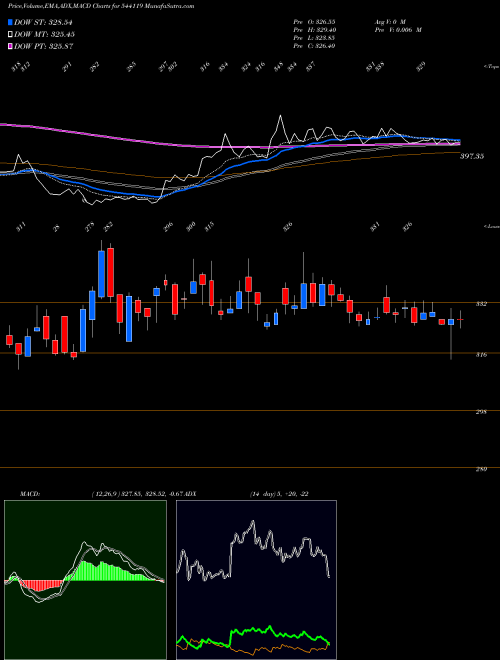Viewport: 500px width, 660px height.
Task: Click the 316 price level label
Action: 482,355
